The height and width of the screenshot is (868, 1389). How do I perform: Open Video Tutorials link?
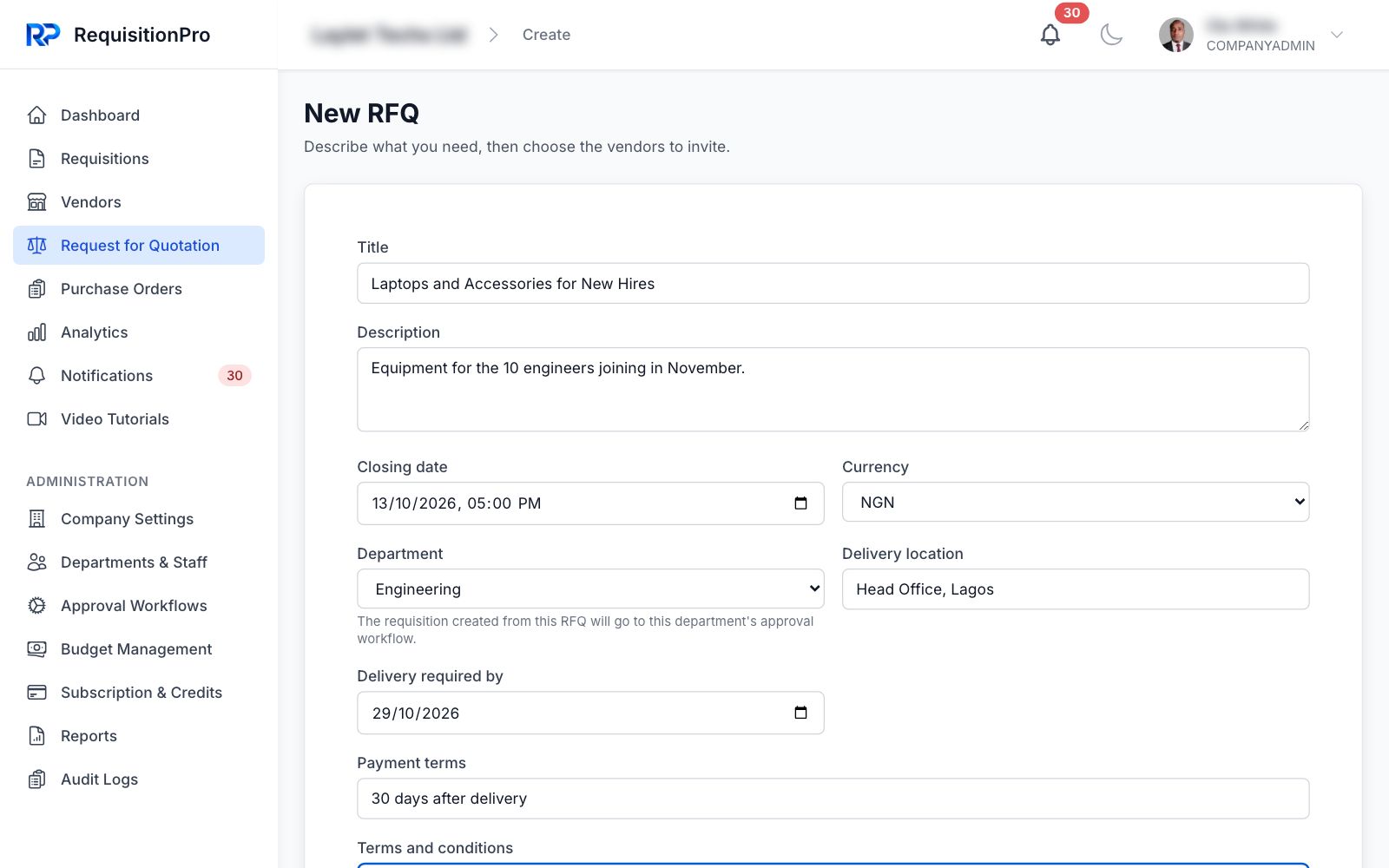[x=139, y=419]
